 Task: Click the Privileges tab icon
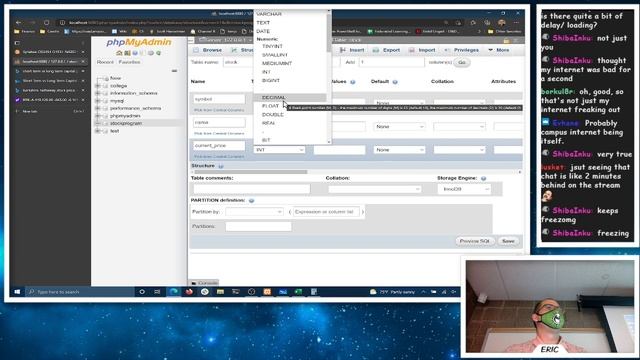coord(447,50)
